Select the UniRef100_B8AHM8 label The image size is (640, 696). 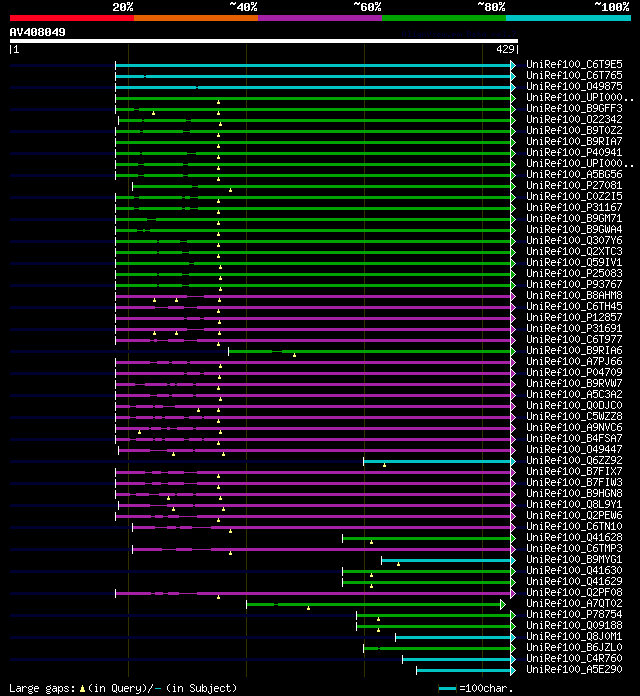(x=574, y=295)
